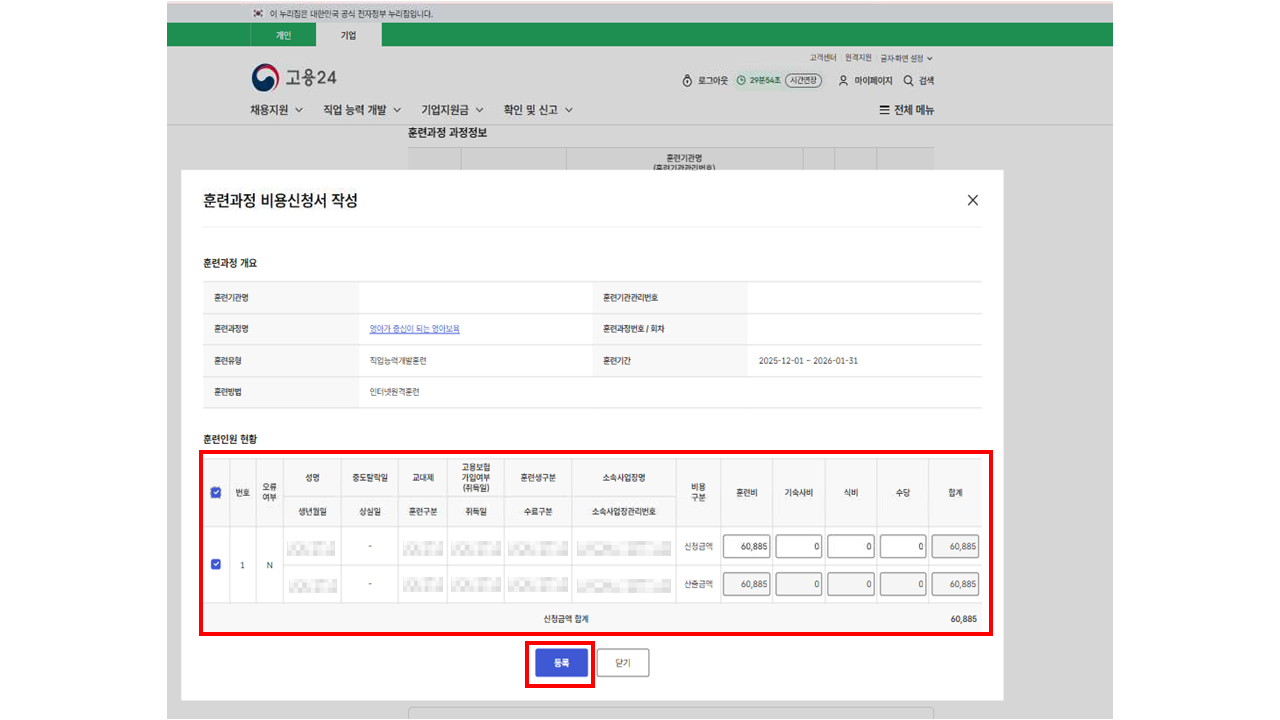Switch to the 개인 tab

tap(283, 35)
